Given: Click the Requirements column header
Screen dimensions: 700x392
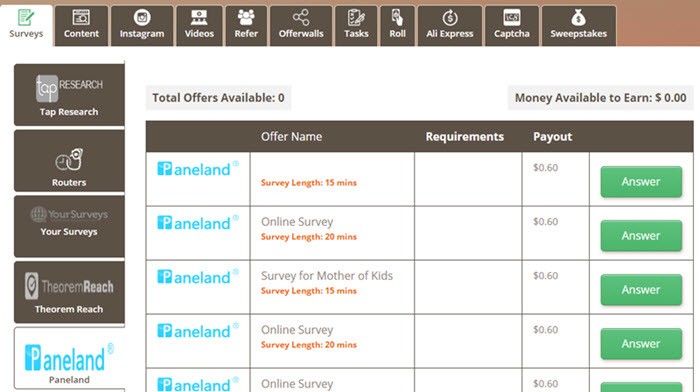Looking at the screenshot, I should (x=464, y=137).
